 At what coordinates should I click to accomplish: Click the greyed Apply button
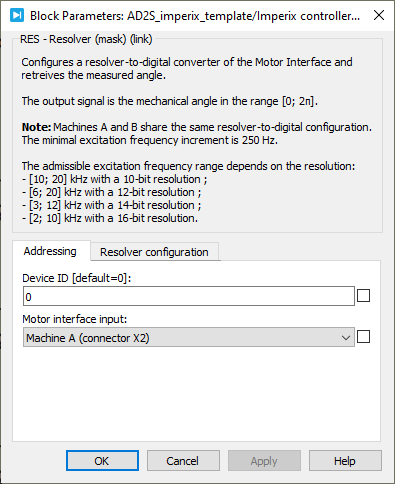point(264,461)
